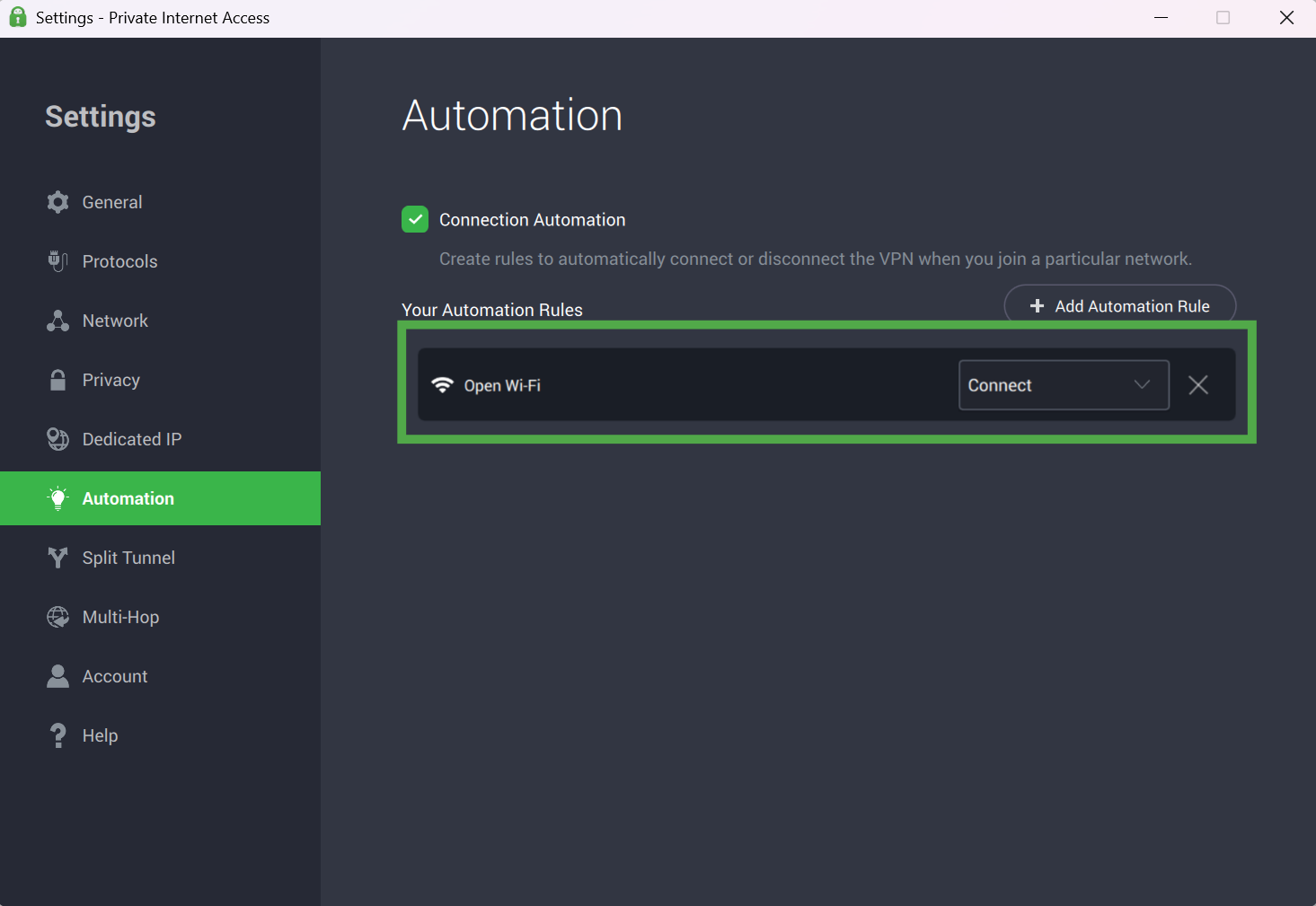Go to the Multi-Hop settings label
Viewport: 1316px width, 906px height.
[x=120, y=617]
